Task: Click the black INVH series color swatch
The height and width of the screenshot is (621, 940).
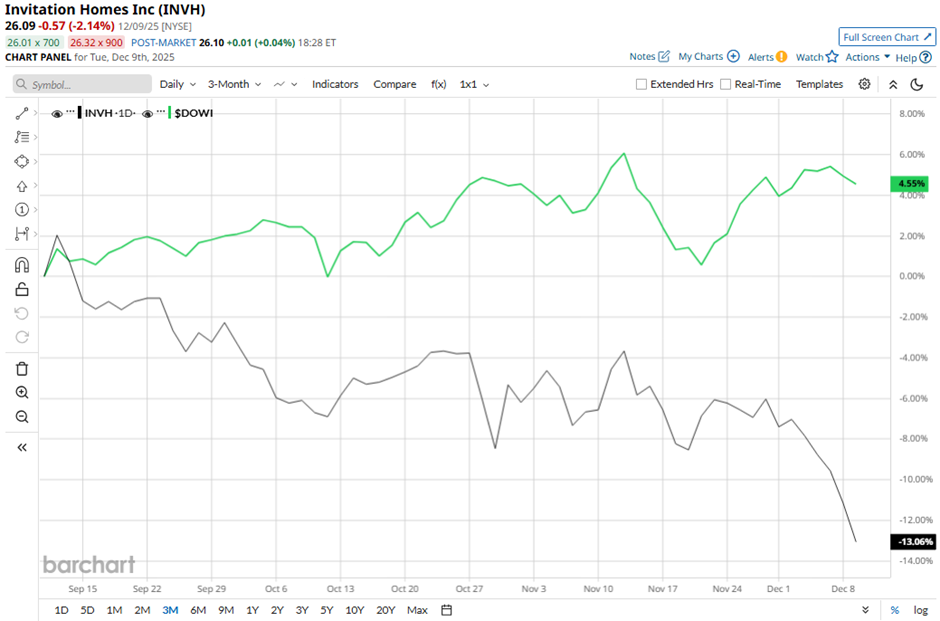Action: coord(80,113)
